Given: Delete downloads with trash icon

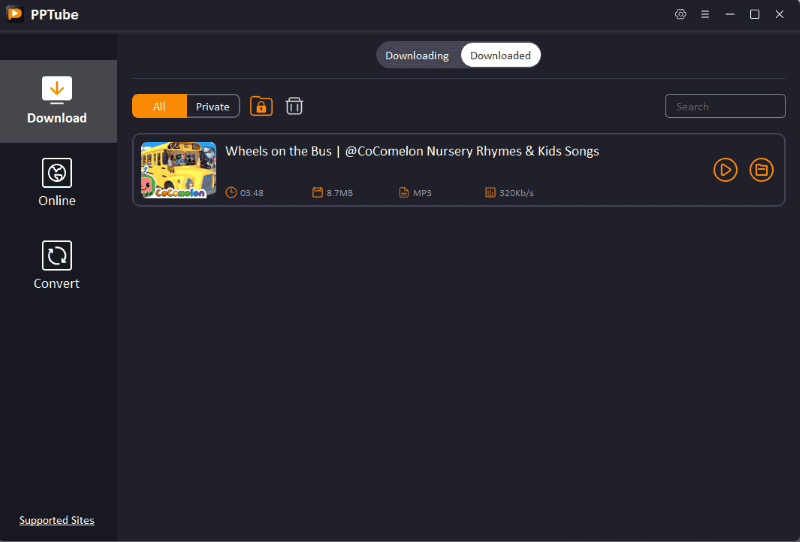Looking at the screenshot, I should click(x=294, y=106).
